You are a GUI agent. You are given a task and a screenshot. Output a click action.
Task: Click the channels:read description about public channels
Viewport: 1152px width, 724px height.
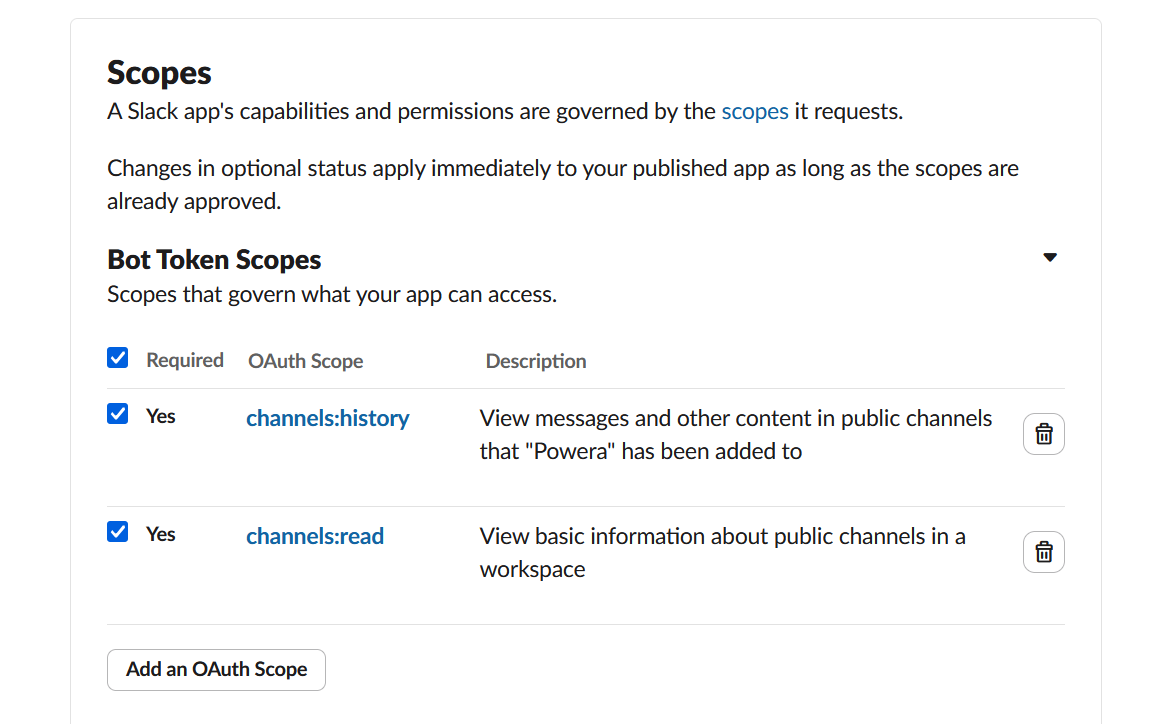tap(722, 552)
